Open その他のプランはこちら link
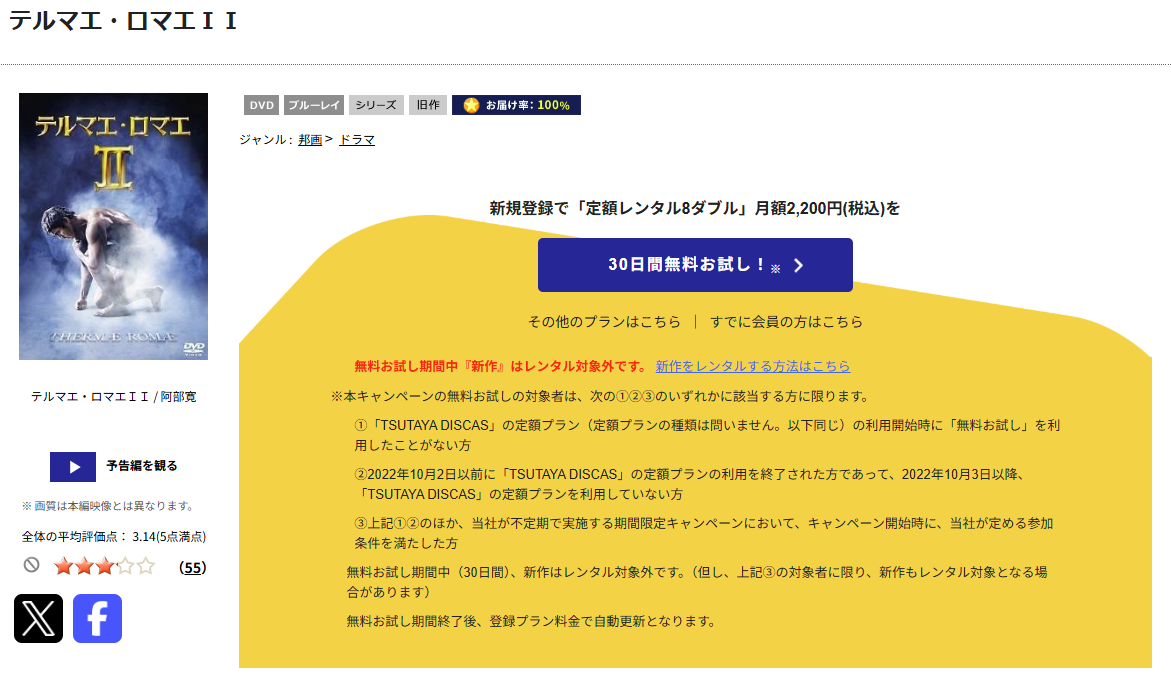The height and width of the screenshot is (682, 1171). coord(604,322)
